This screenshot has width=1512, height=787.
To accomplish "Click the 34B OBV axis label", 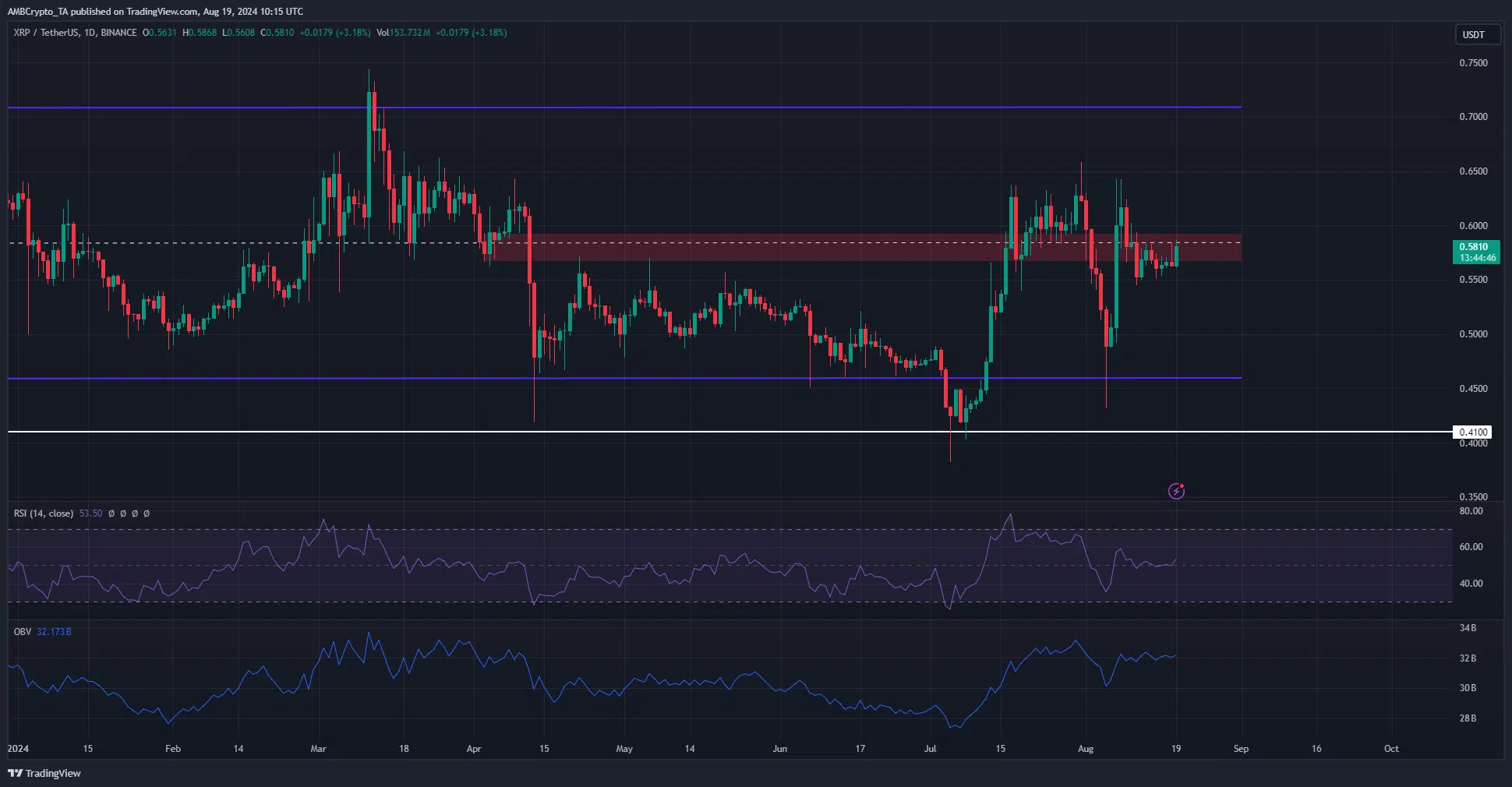I will point(1468,628).
